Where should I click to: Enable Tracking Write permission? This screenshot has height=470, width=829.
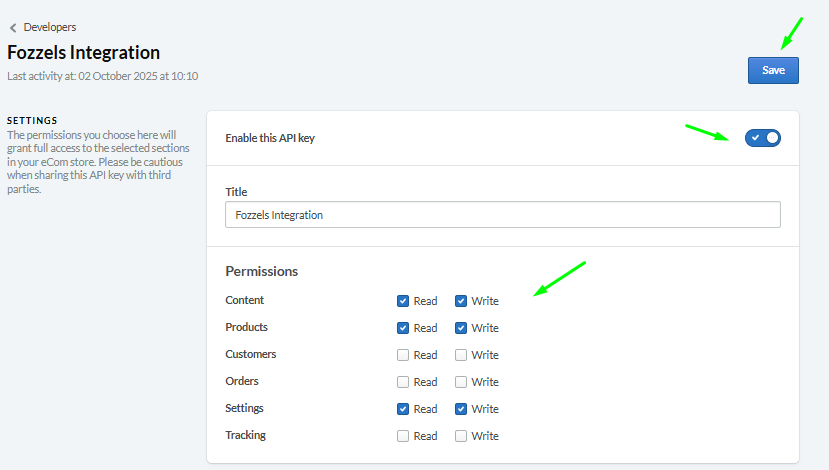(461, 436)
